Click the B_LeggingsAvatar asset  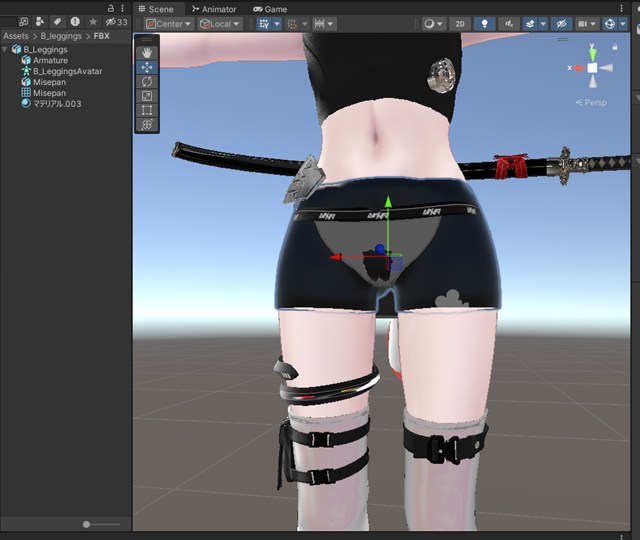pyautogui.click(x=67, y=71)
